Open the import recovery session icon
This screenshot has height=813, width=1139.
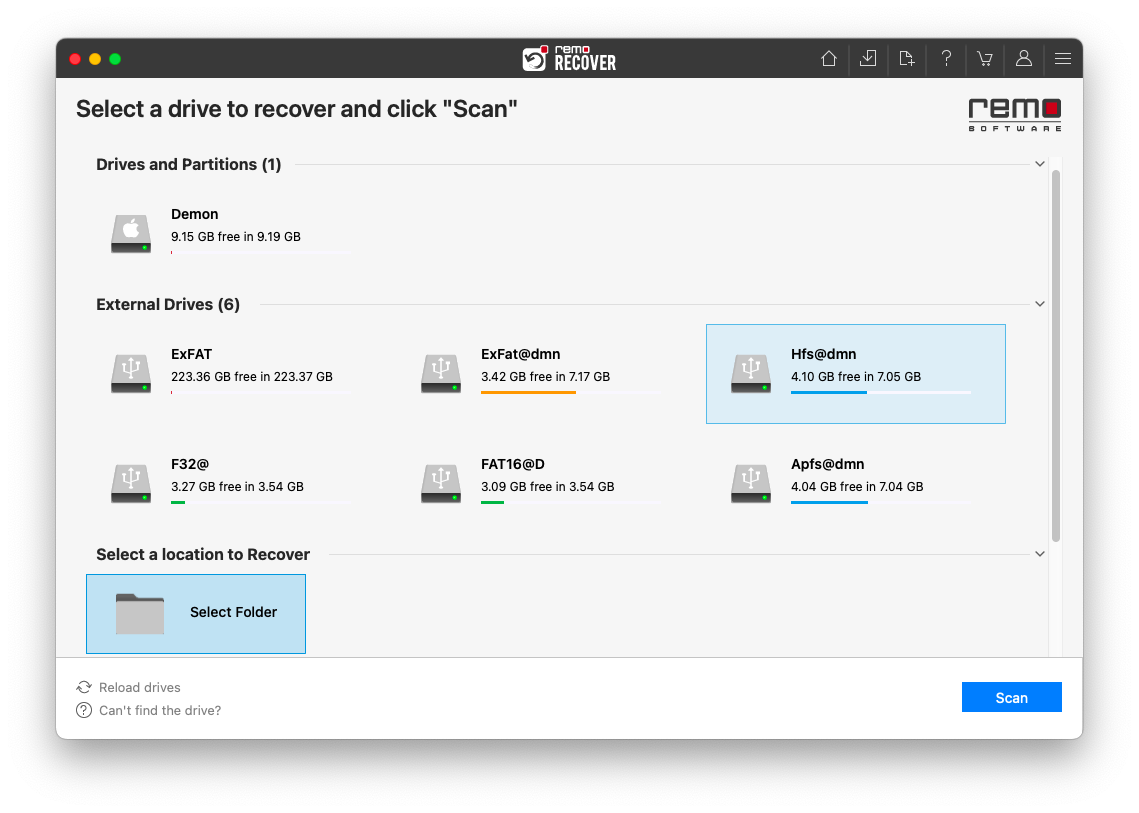click(x=867, y=59)
